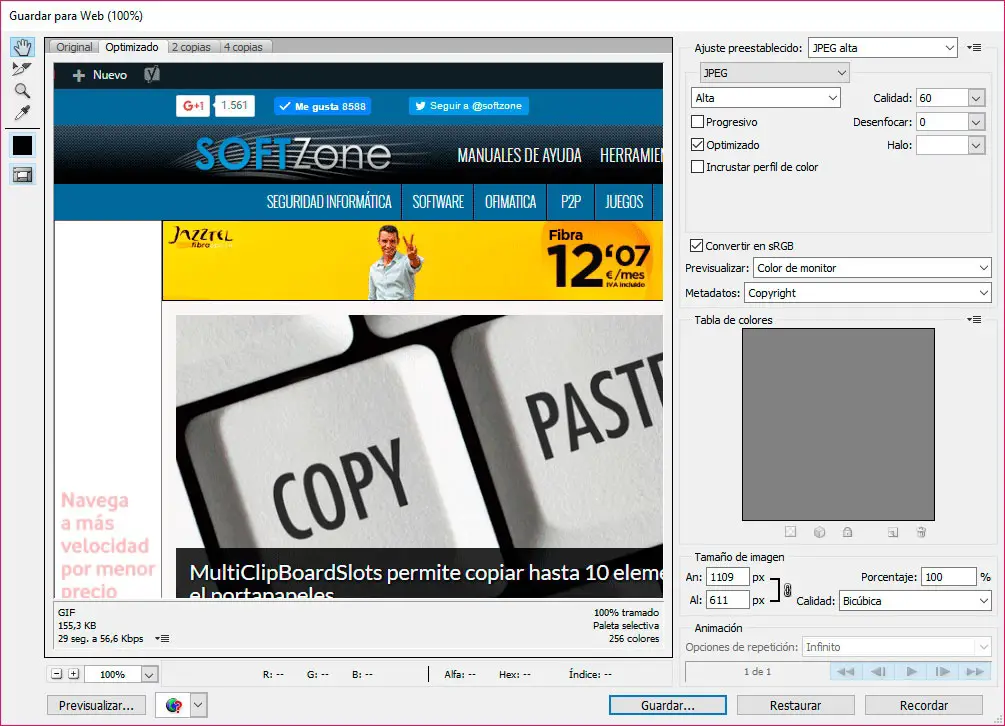Open the preset options flyout menu icon
This screenshot has height=726, width=1005.
click(974, 47)
